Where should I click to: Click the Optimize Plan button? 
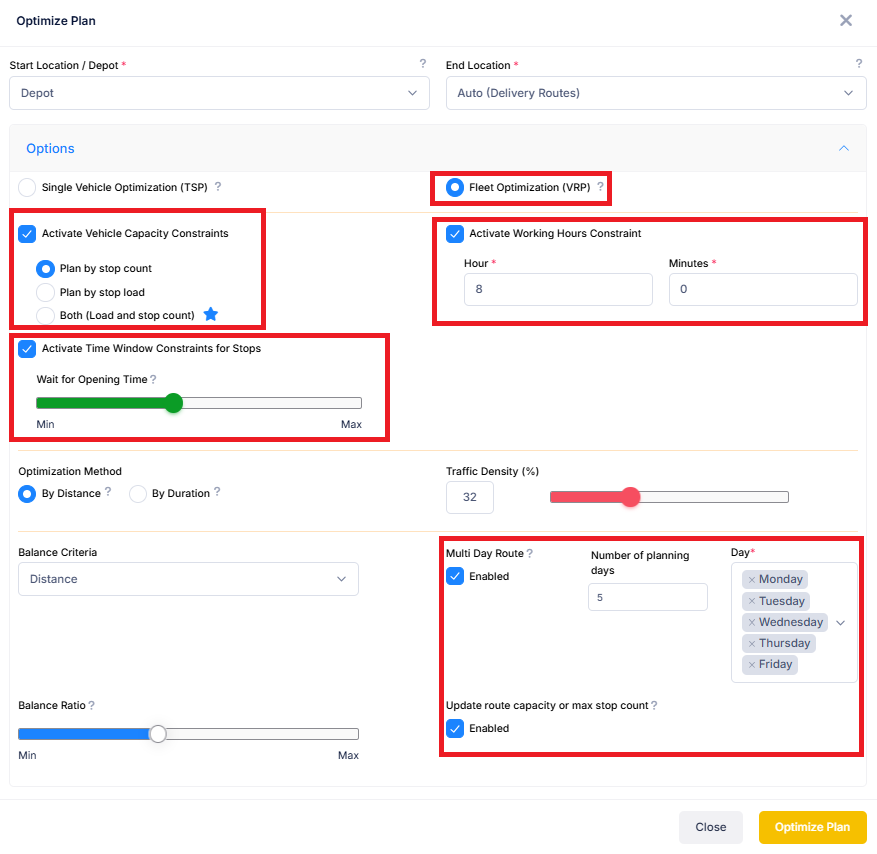tap(812, 827)
